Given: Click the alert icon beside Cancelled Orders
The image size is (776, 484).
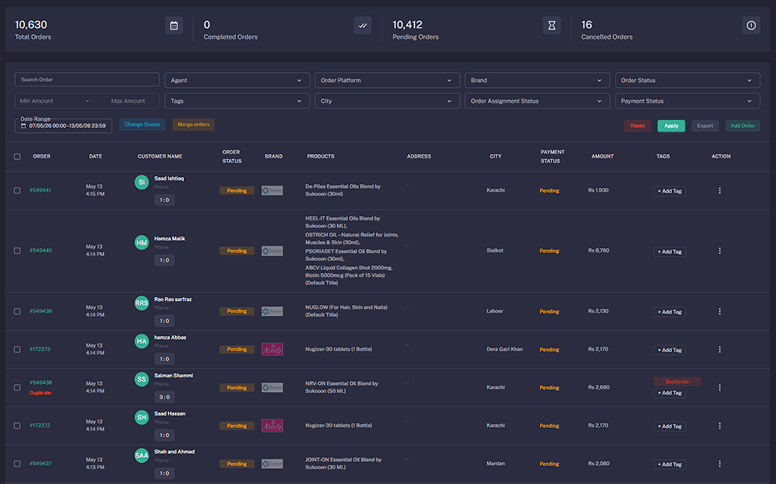Looking at the screenshot, I should (751, 26).
